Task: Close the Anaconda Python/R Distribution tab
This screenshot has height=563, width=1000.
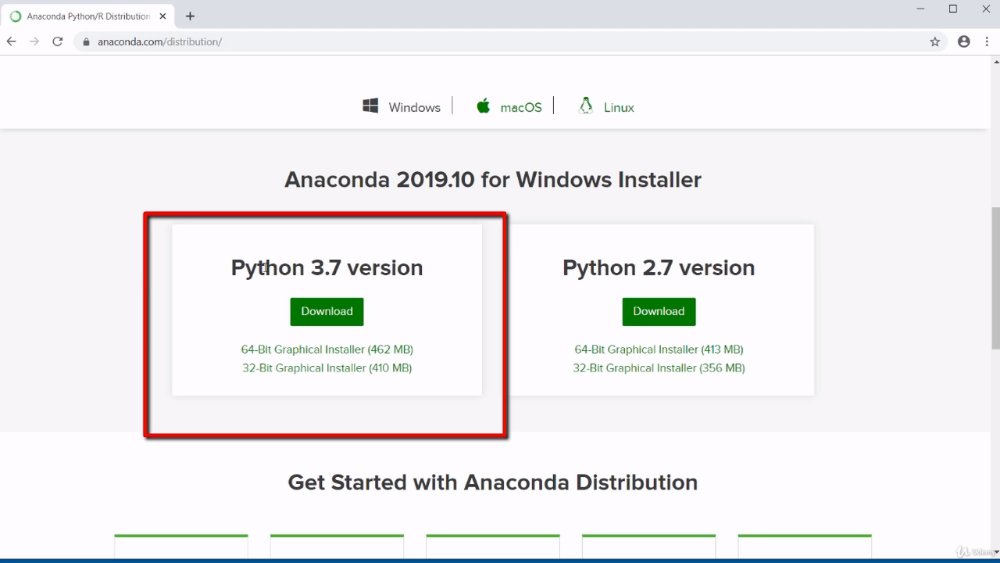Action: [163, 16]
